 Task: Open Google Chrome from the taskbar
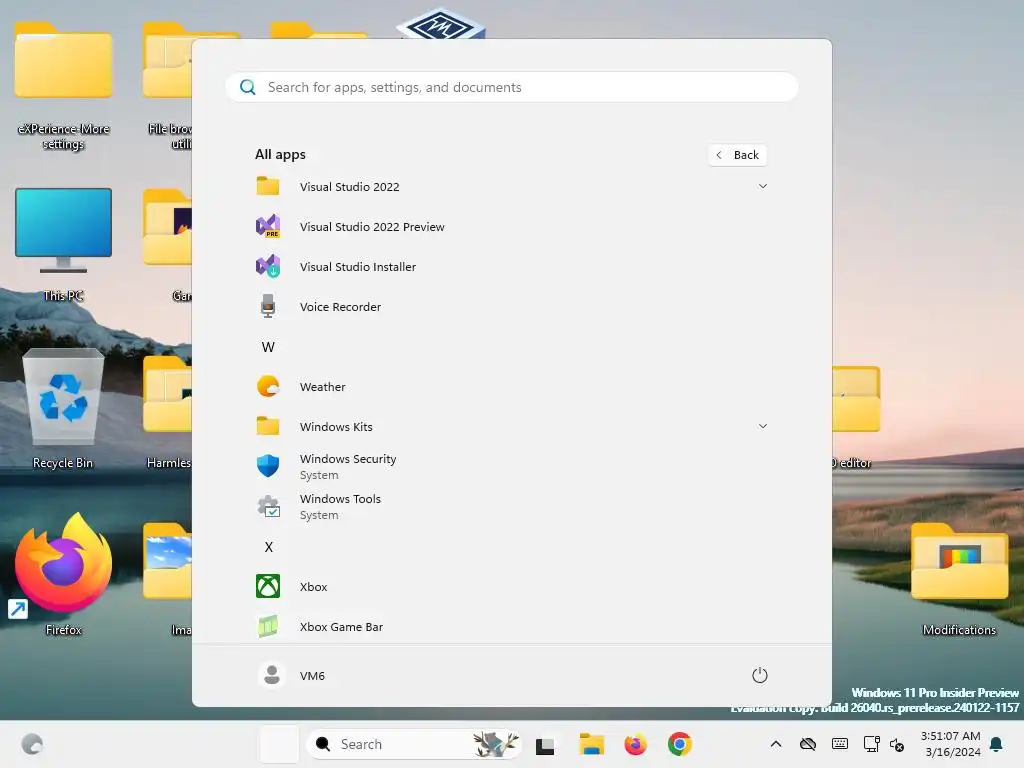pyautogui.click(x=679, y=744)
